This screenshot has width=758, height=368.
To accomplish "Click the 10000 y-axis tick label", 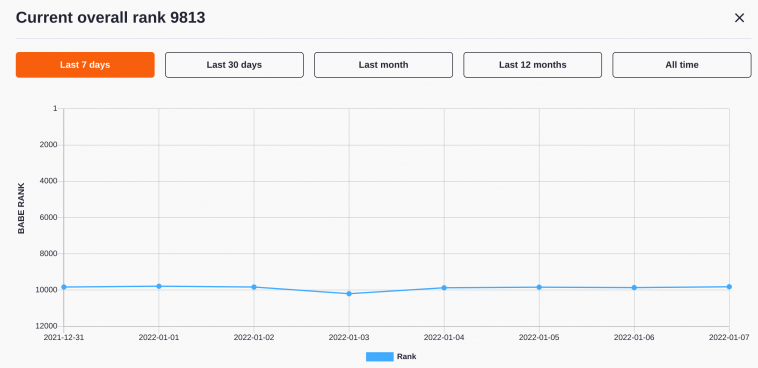I will [x=48, y=290].
